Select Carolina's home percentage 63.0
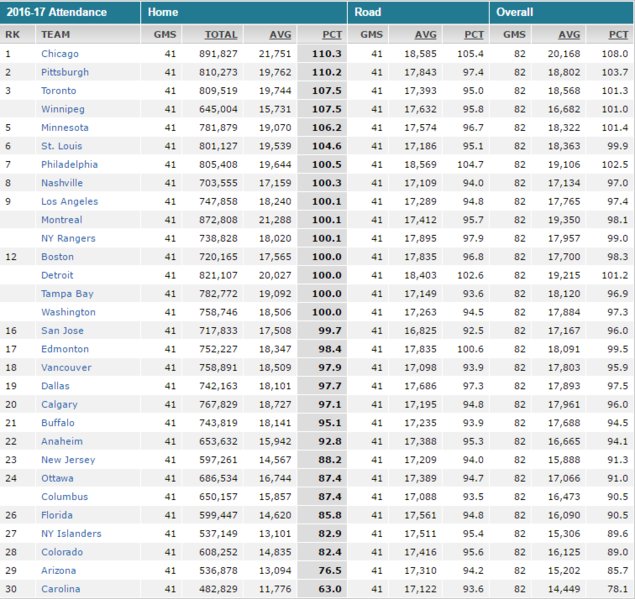Screen dimensions: 635x599 tap(330, 589)
